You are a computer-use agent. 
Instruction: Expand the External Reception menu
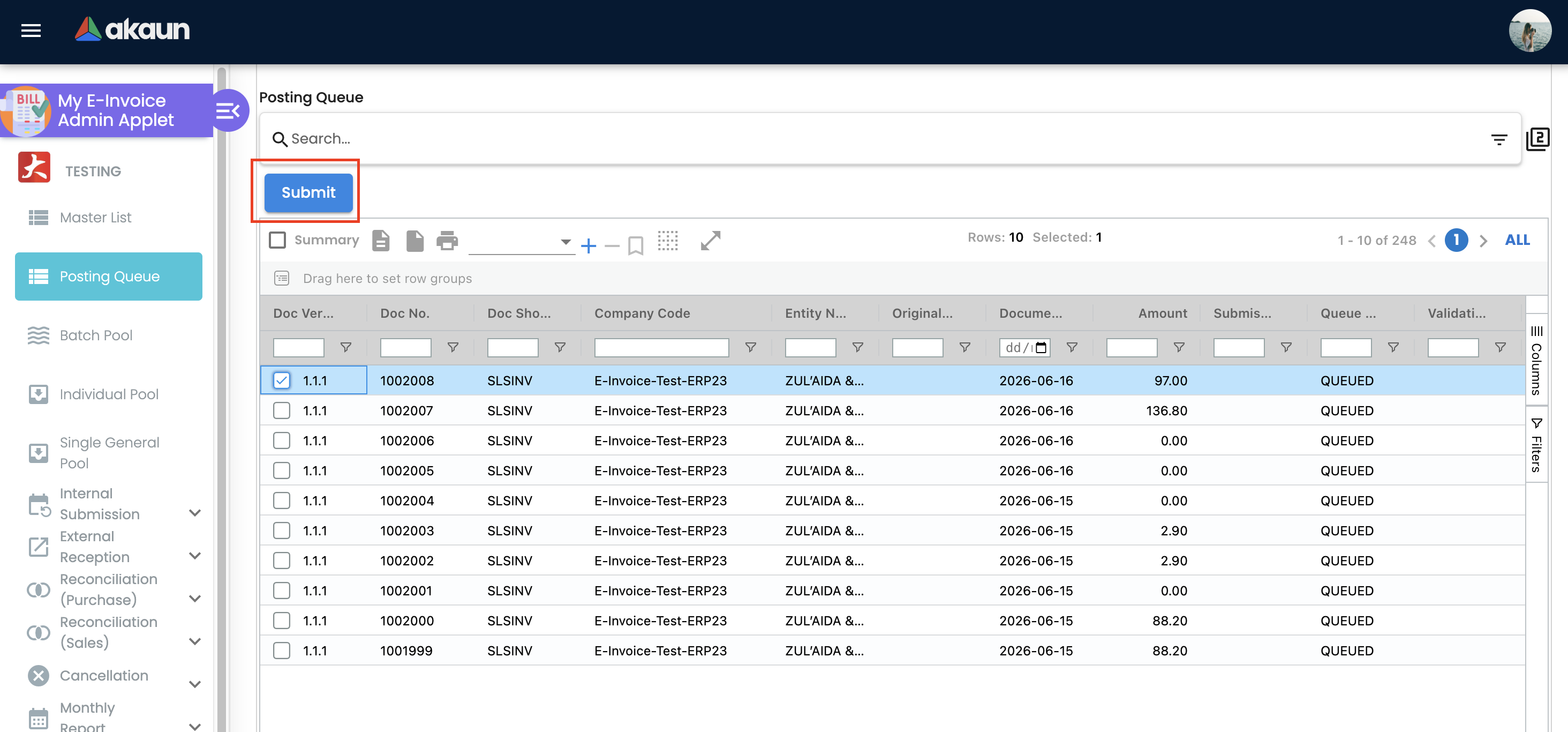(195, 555)
